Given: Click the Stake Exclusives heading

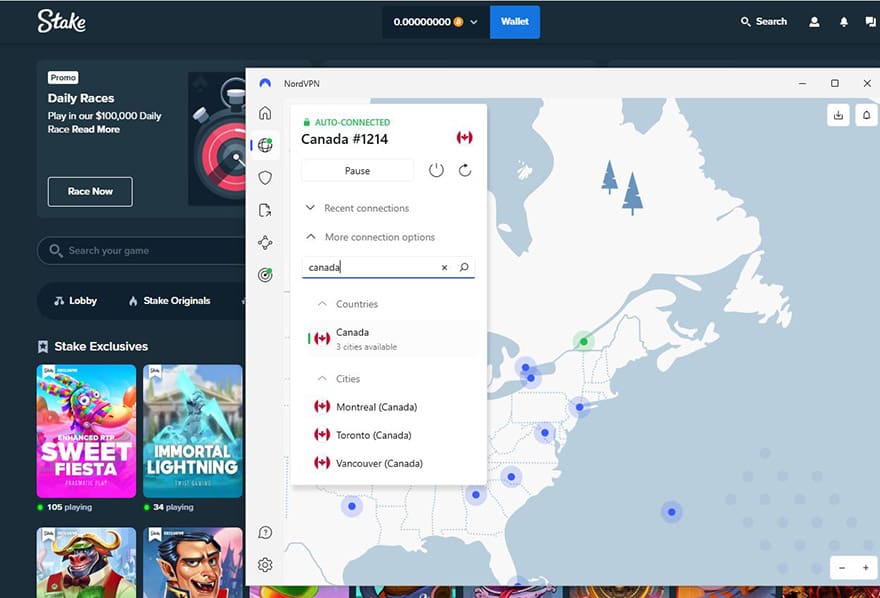Looking at the screenshot, I should point(101,346).
